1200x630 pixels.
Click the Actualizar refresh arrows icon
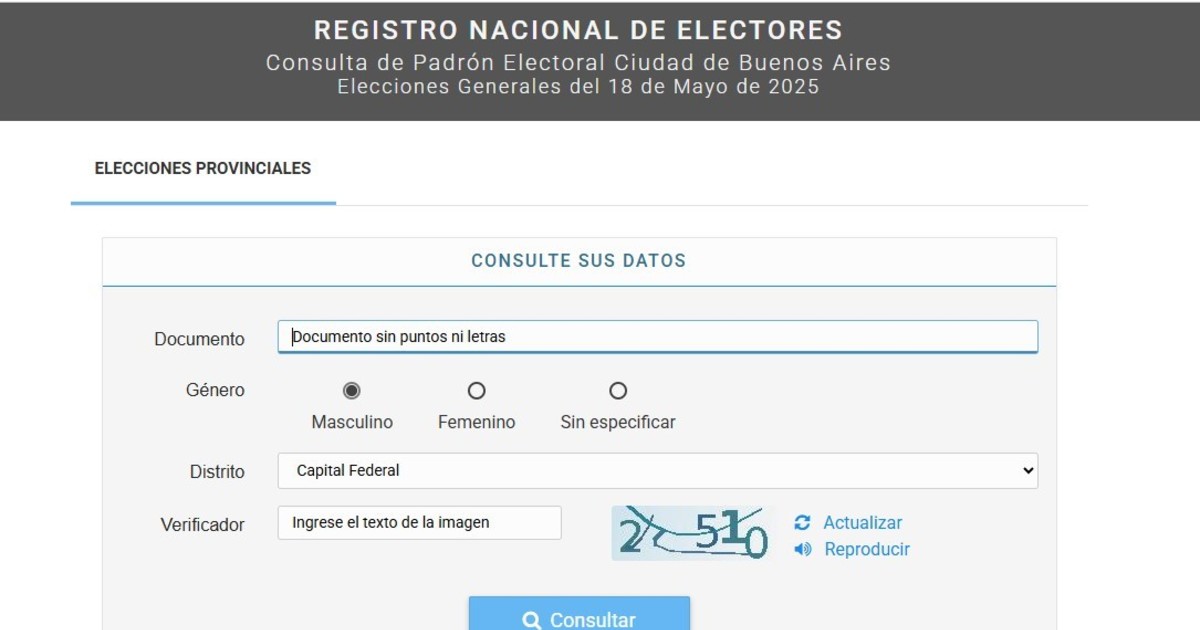coord(802,523)
